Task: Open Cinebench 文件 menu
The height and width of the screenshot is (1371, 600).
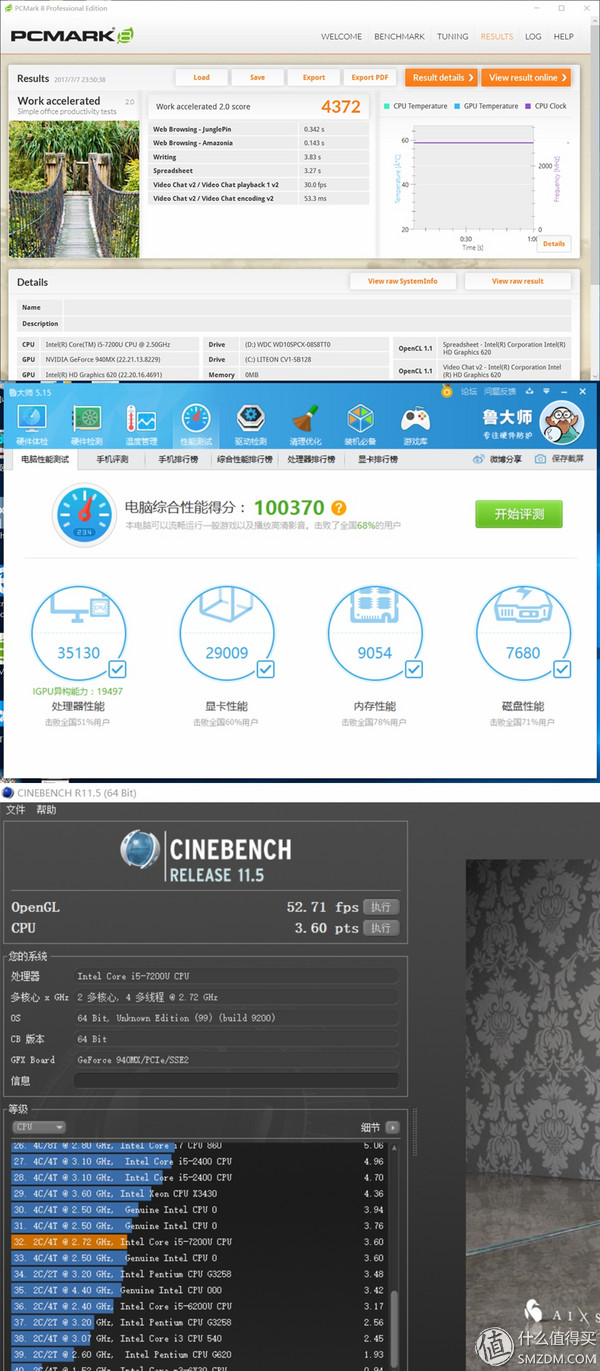Action: (16, 810)
